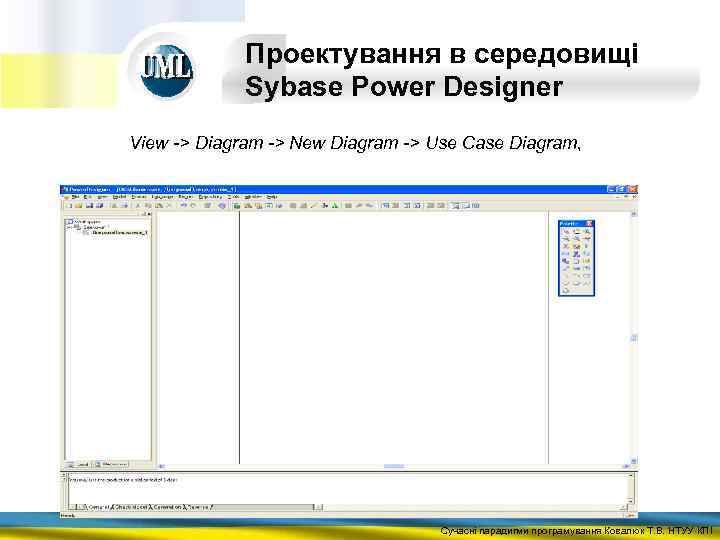Switch to the Generation output tab
This screenshot has width=720, height=540.
(x=167, y=507)
